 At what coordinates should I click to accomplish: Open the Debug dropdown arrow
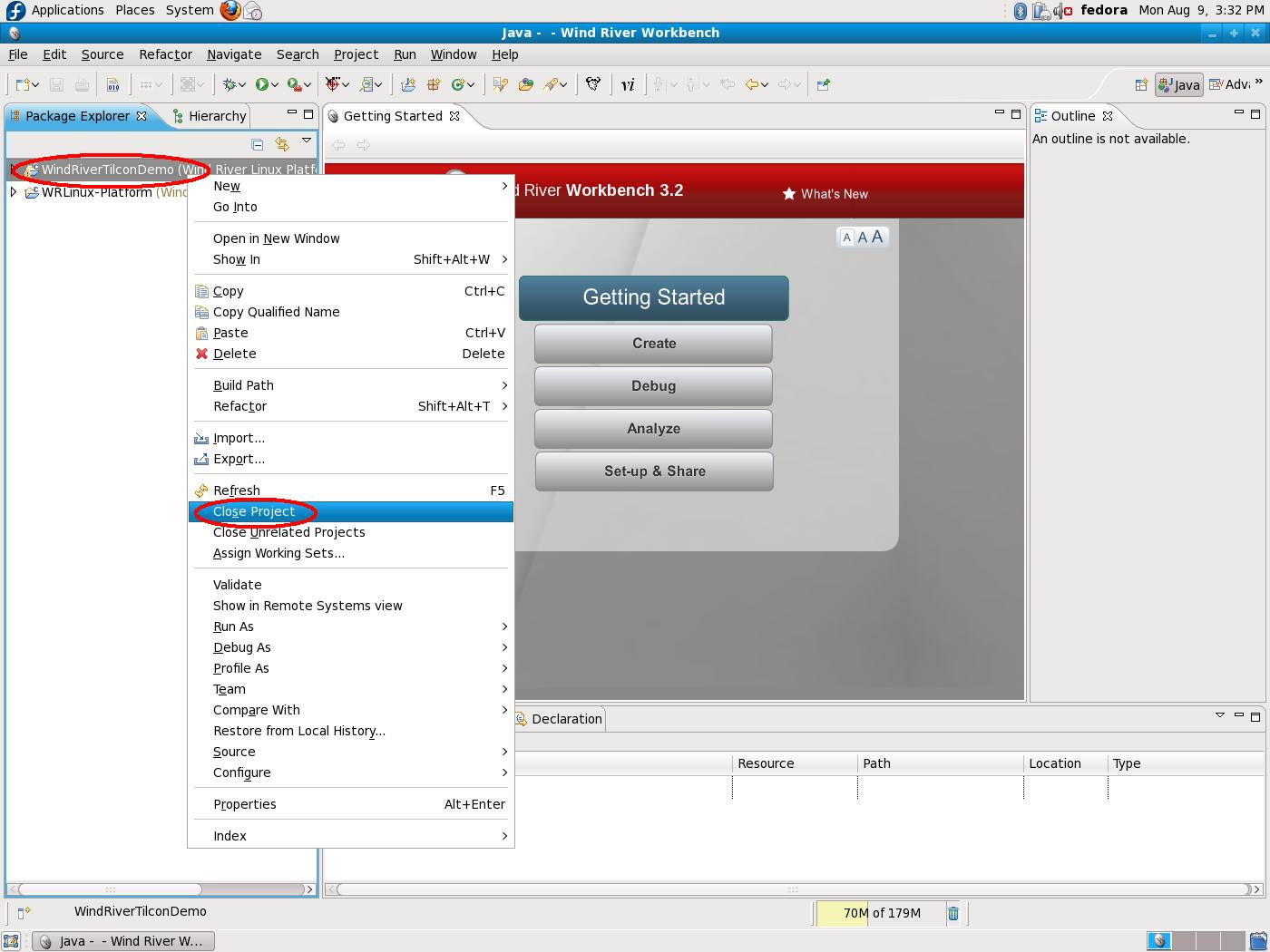pos(242,85)
